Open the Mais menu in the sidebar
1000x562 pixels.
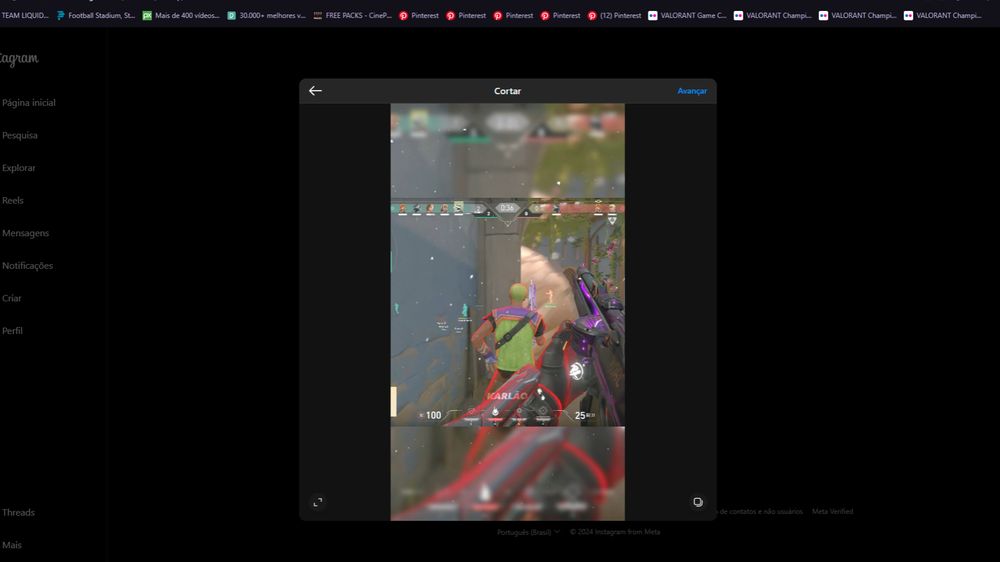(11, 545)
